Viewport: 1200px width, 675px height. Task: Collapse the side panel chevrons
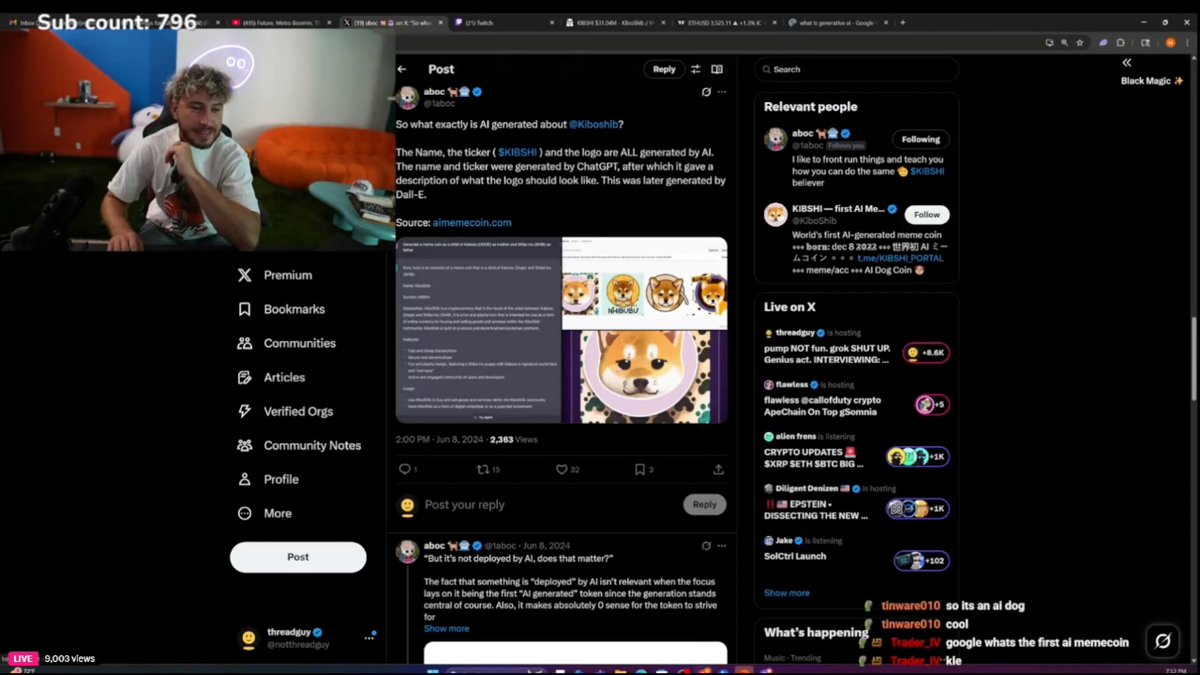1127,62
